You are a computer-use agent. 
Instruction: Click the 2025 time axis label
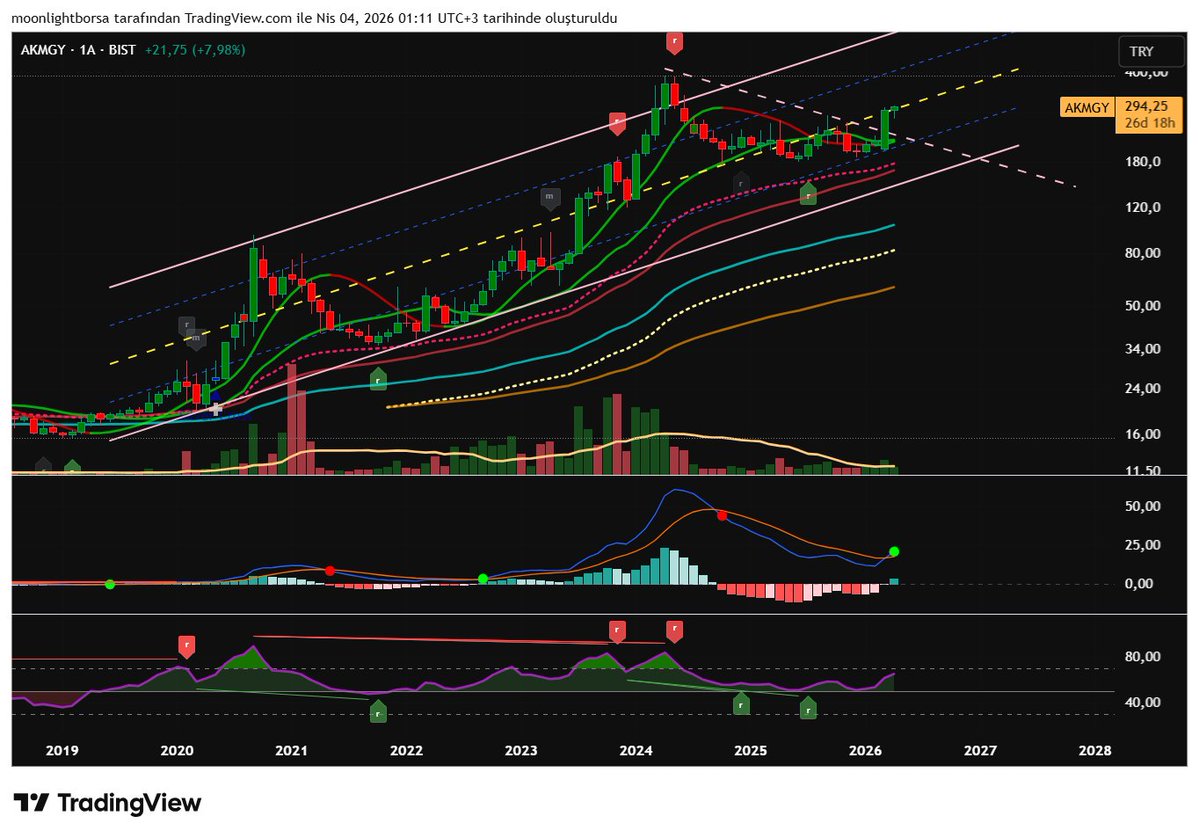750,750
